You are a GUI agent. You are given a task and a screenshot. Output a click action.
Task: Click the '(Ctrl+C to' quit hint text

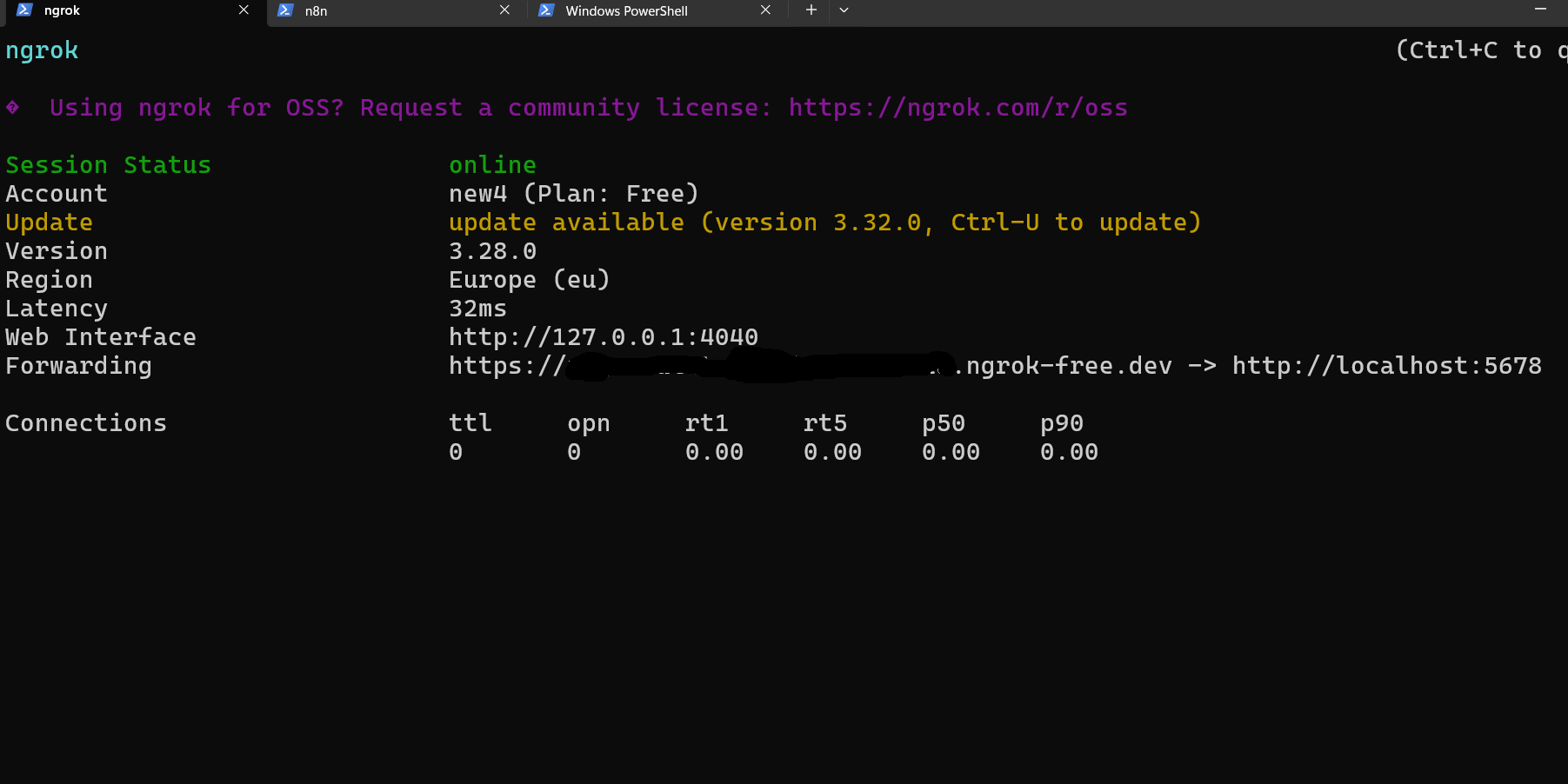pos(1469,50)
